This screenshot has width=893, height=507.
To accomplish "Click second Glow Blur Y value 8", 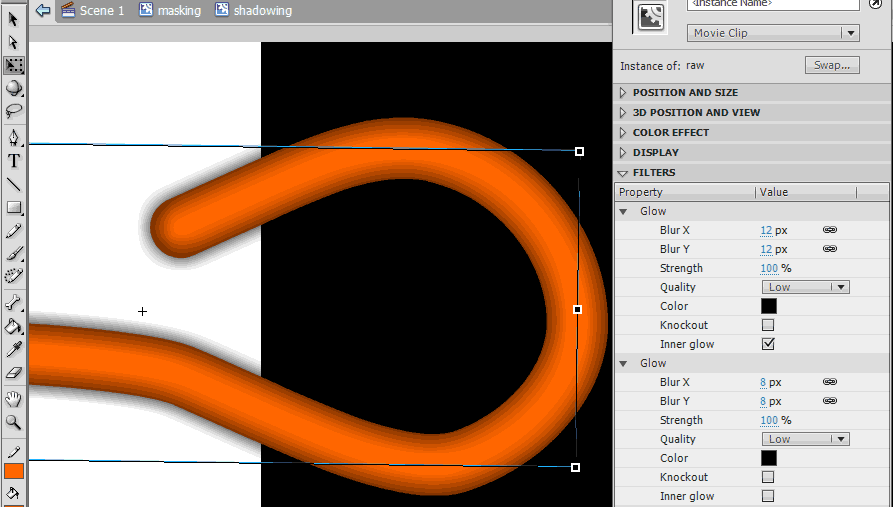I will [763, 401].
